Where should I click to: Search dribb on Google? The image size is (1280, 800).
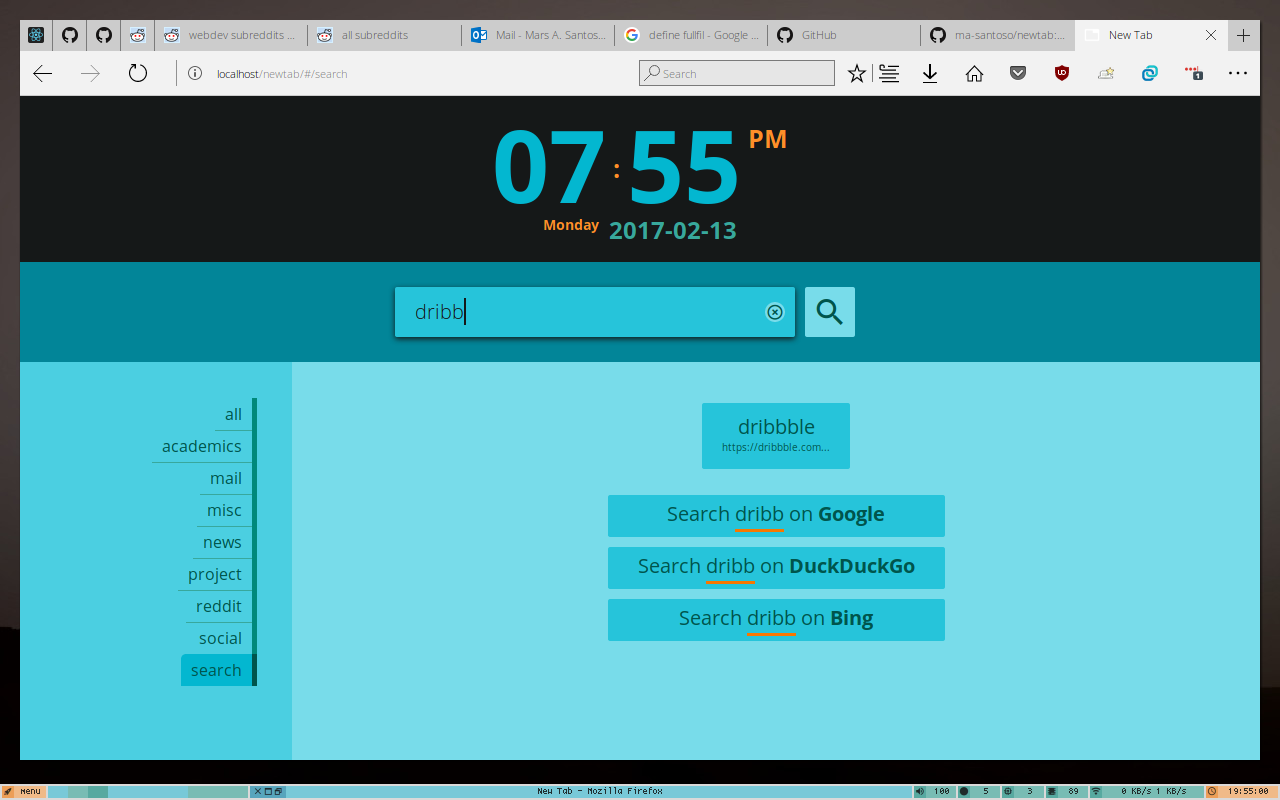776,516
